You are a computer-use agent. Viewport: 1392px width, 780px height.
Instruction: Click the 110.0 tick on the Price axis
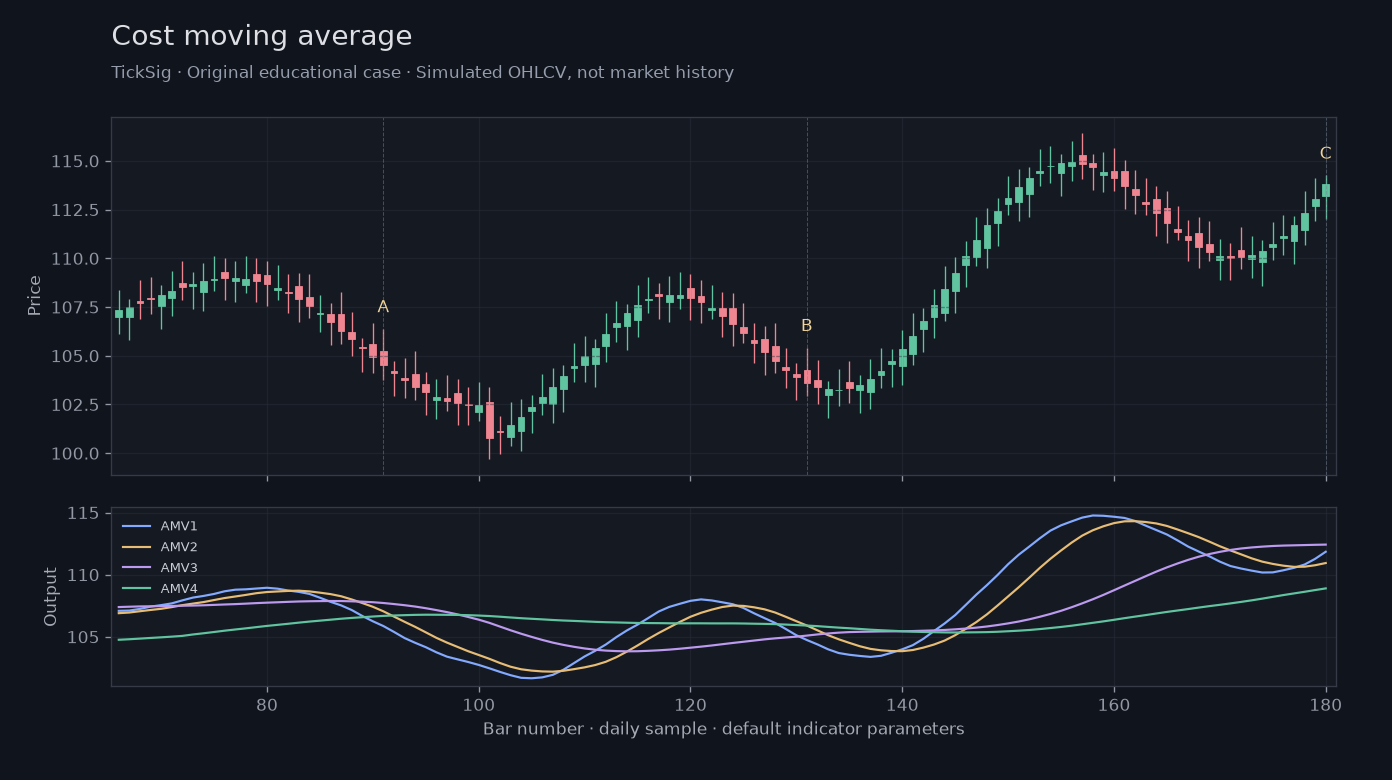[76, 259]
